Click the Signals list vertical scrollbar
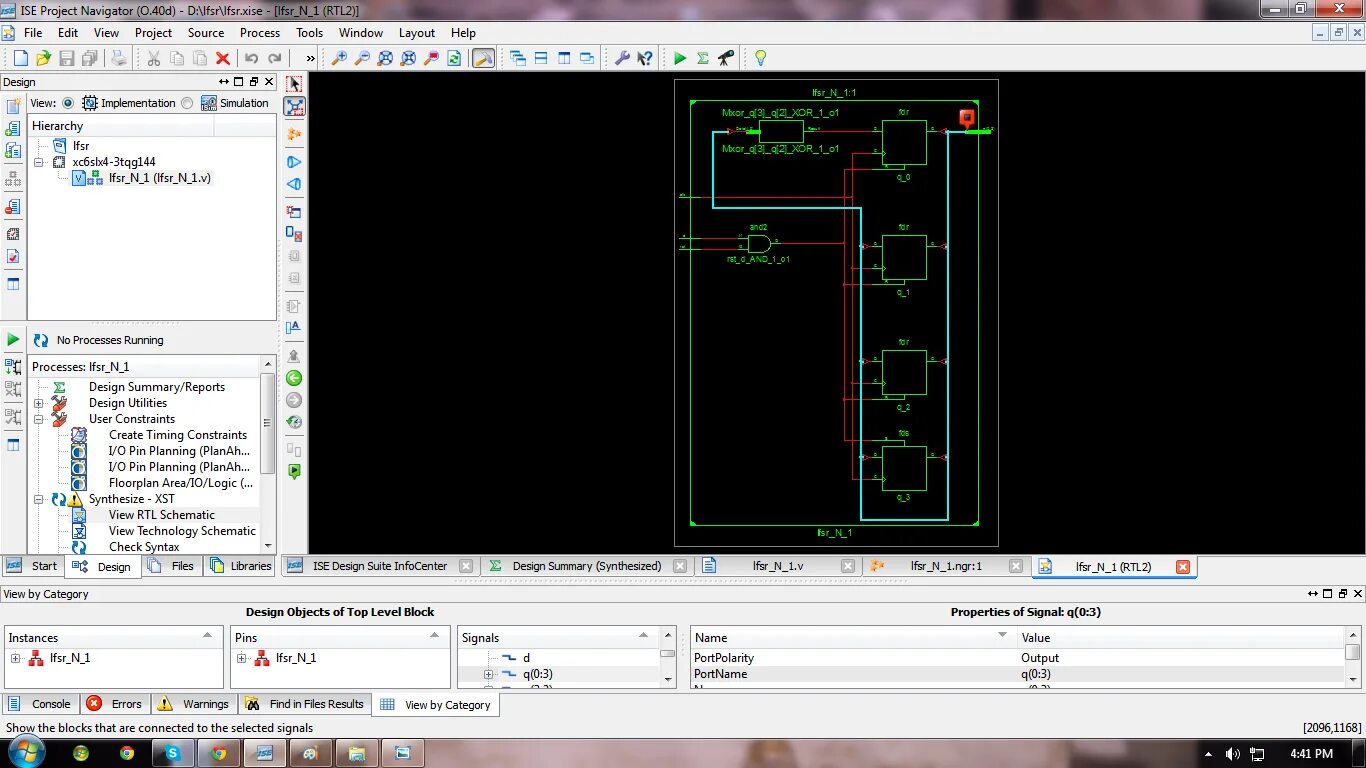The height and width of the screenshot is (768, 1366). pyautogui.click(x=667, y=657)
